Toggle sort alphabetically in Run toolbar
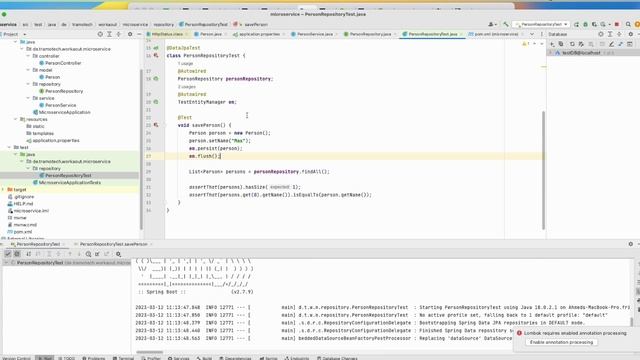Viewport: 640px width, 360px height. pyautogui.click(x=29, y=254)
